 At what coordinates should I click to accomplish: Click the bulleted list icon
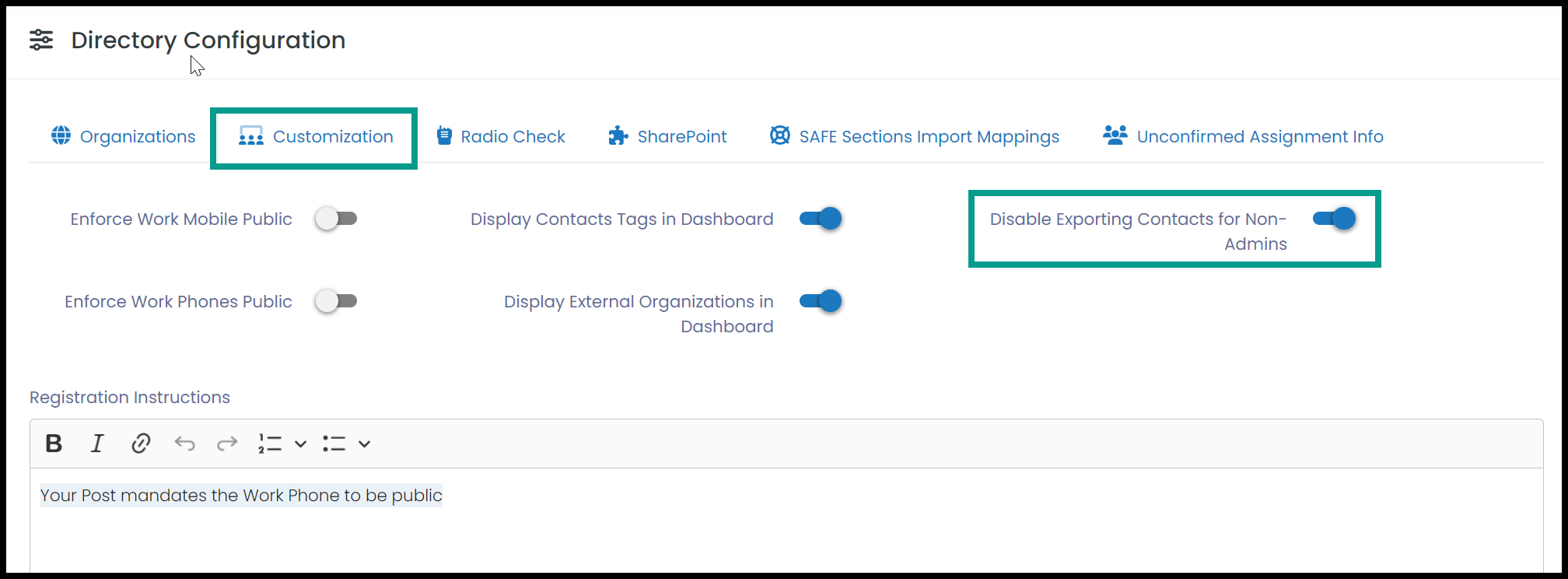pyautogui.click(x=334, y=444)
